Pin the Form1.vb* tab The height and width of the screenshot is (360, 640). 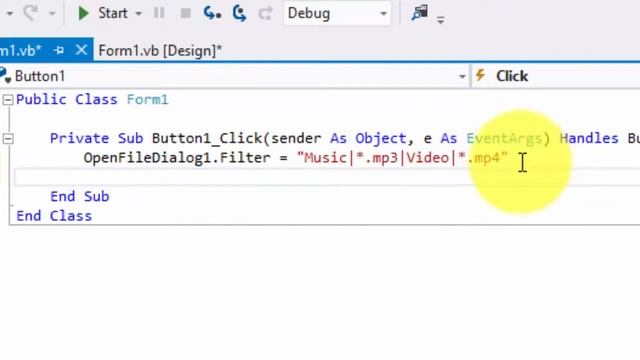point(59,50)
